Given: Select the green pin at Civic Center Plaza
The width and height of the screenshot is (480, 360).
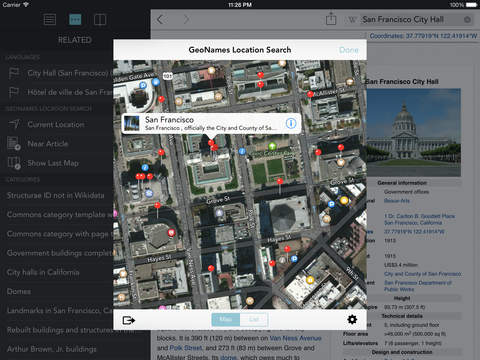Looking at the screenshot, I should point(272,146).
